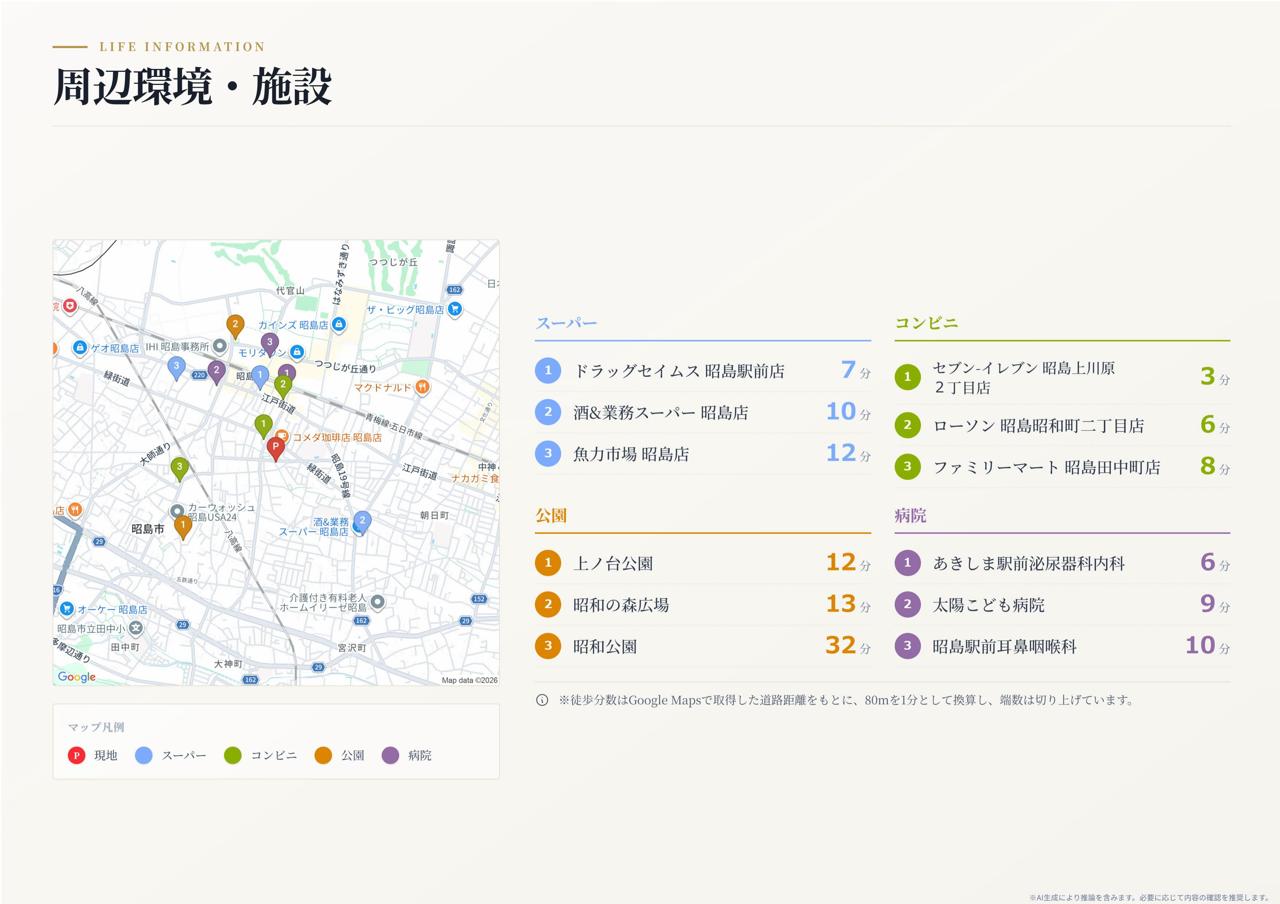Click the 周辺環境・施設 page title
The height and width of the screenshot is (904, 1280).
coord(192,87)
